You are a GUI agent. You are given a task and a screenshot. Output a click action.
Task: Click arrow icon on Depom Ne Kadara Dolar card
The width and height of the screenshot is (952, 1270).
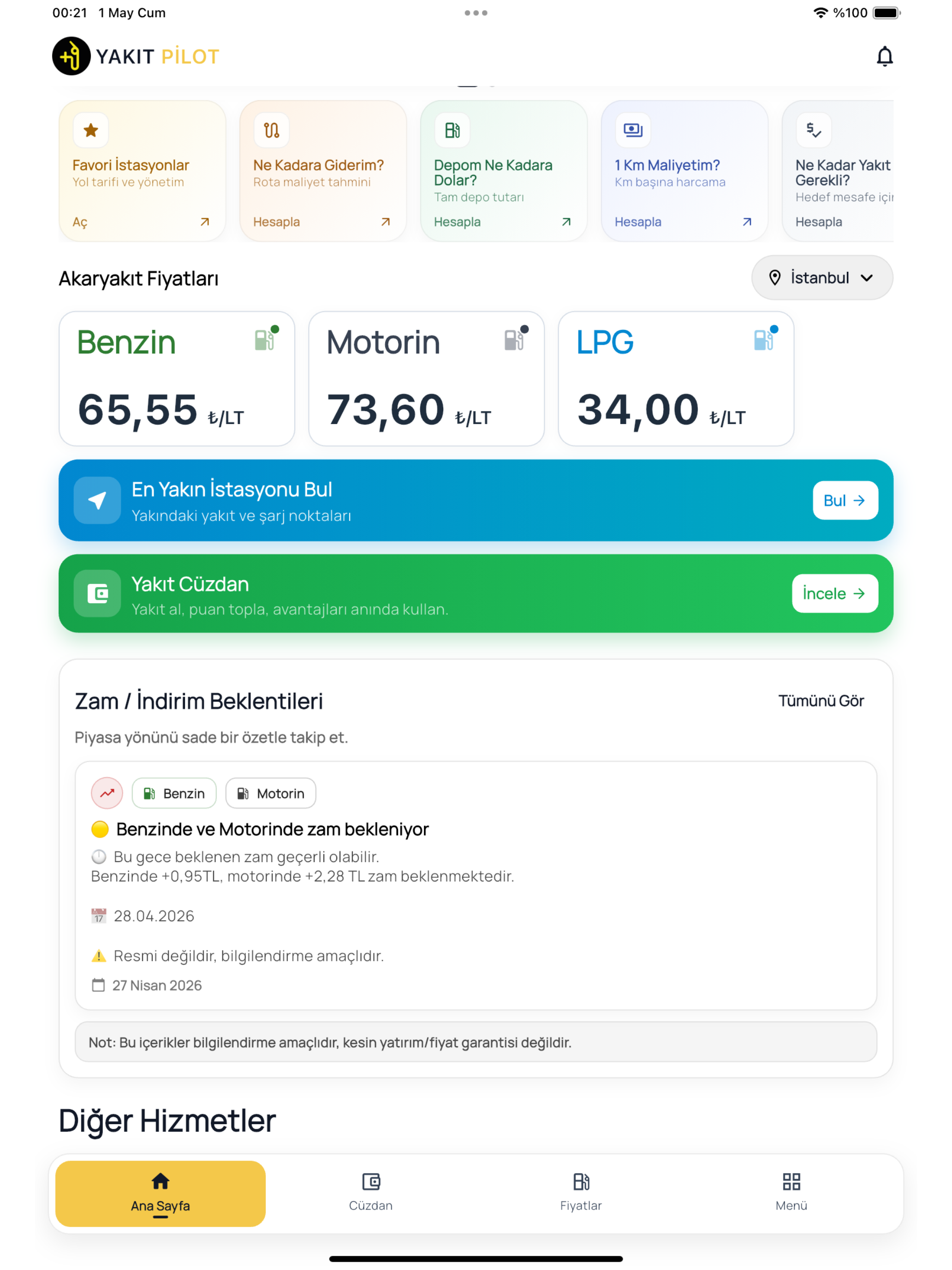tap(566, 222)
